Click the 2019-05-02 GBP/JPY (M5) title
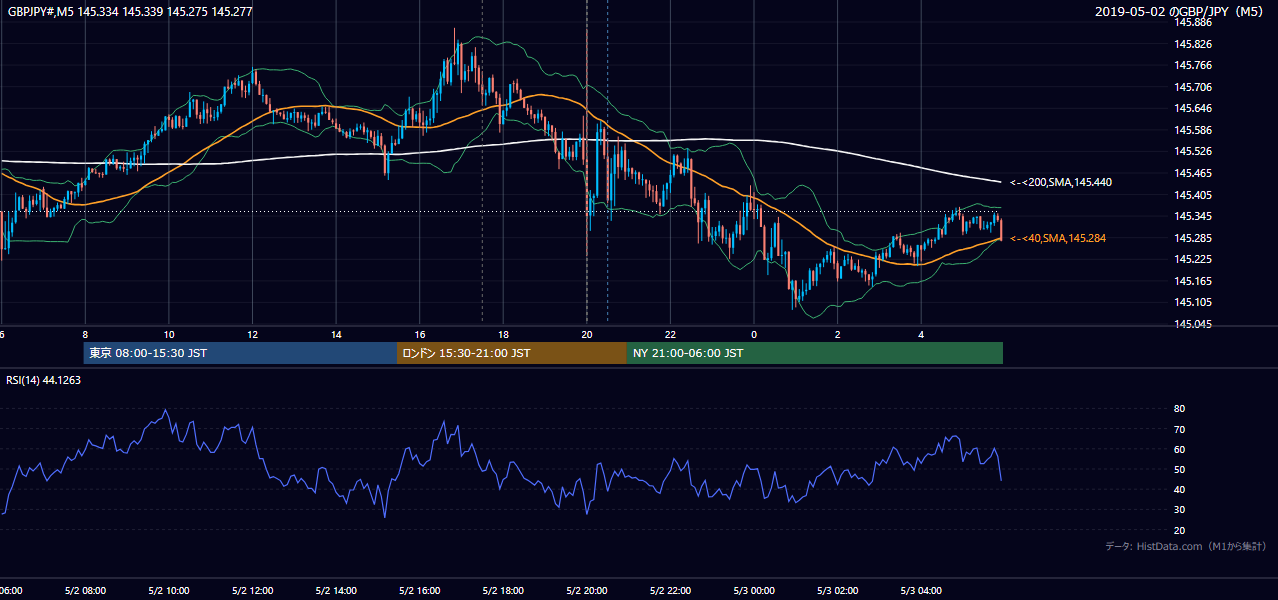Viewport: 1278px width, 600px height. [1179, 12]
